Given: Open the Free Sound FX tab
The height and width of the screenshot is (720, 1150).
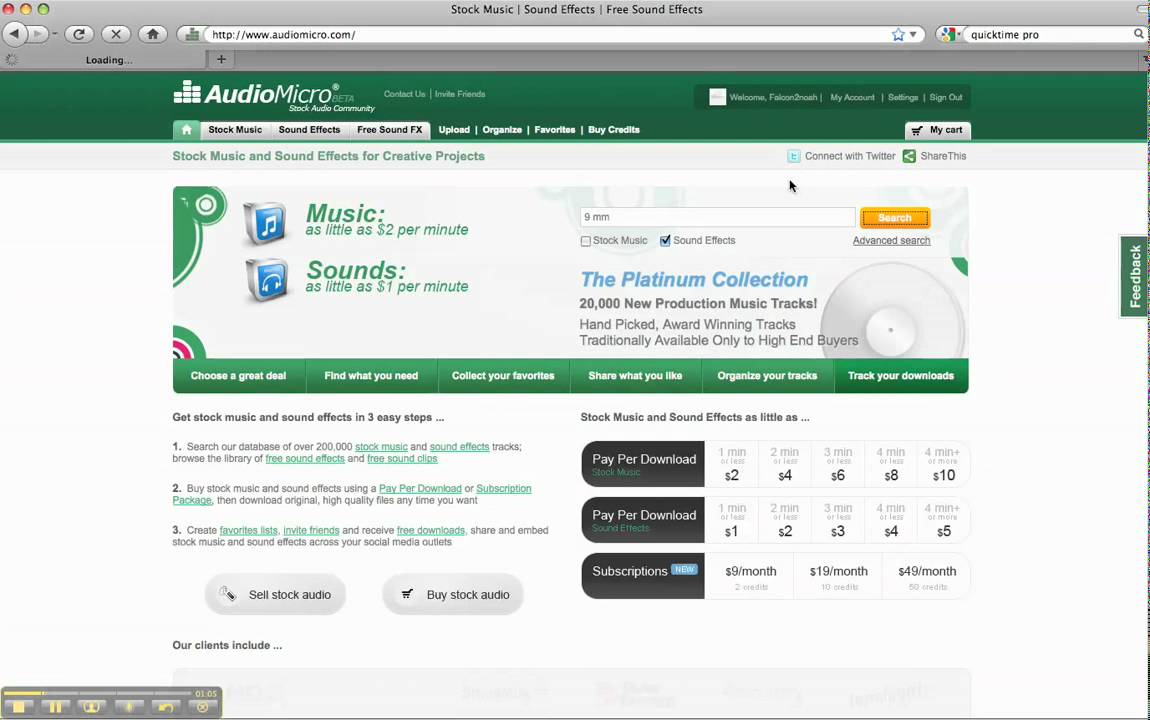Looking at the screenshot, I should (389, 130).
